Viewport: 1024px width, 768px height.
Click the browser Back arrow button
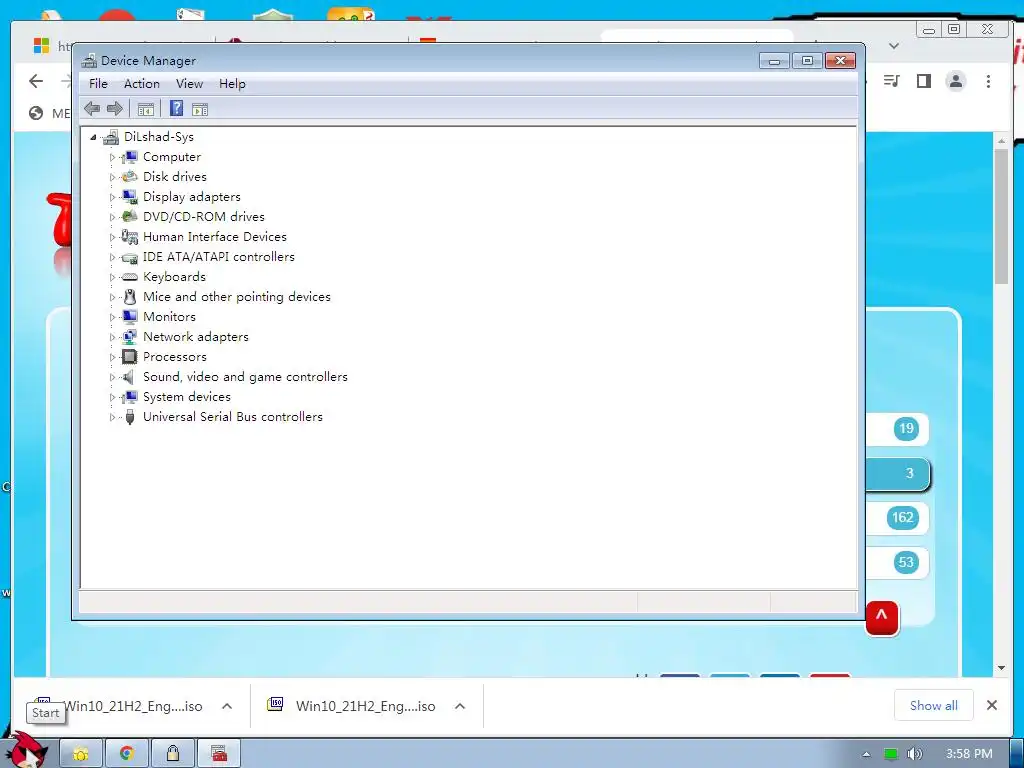36,81
